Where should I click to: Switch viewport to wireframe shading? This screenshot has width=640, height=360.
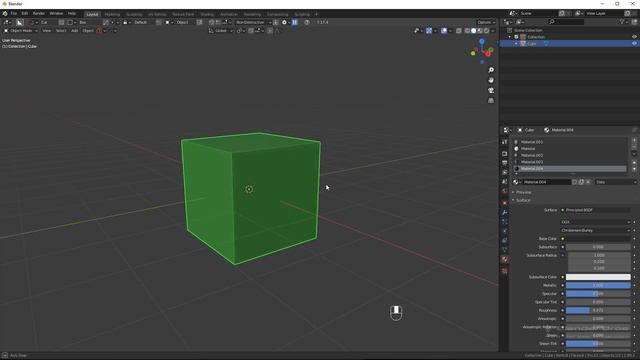pyautogui.click(x=467, y=31)
